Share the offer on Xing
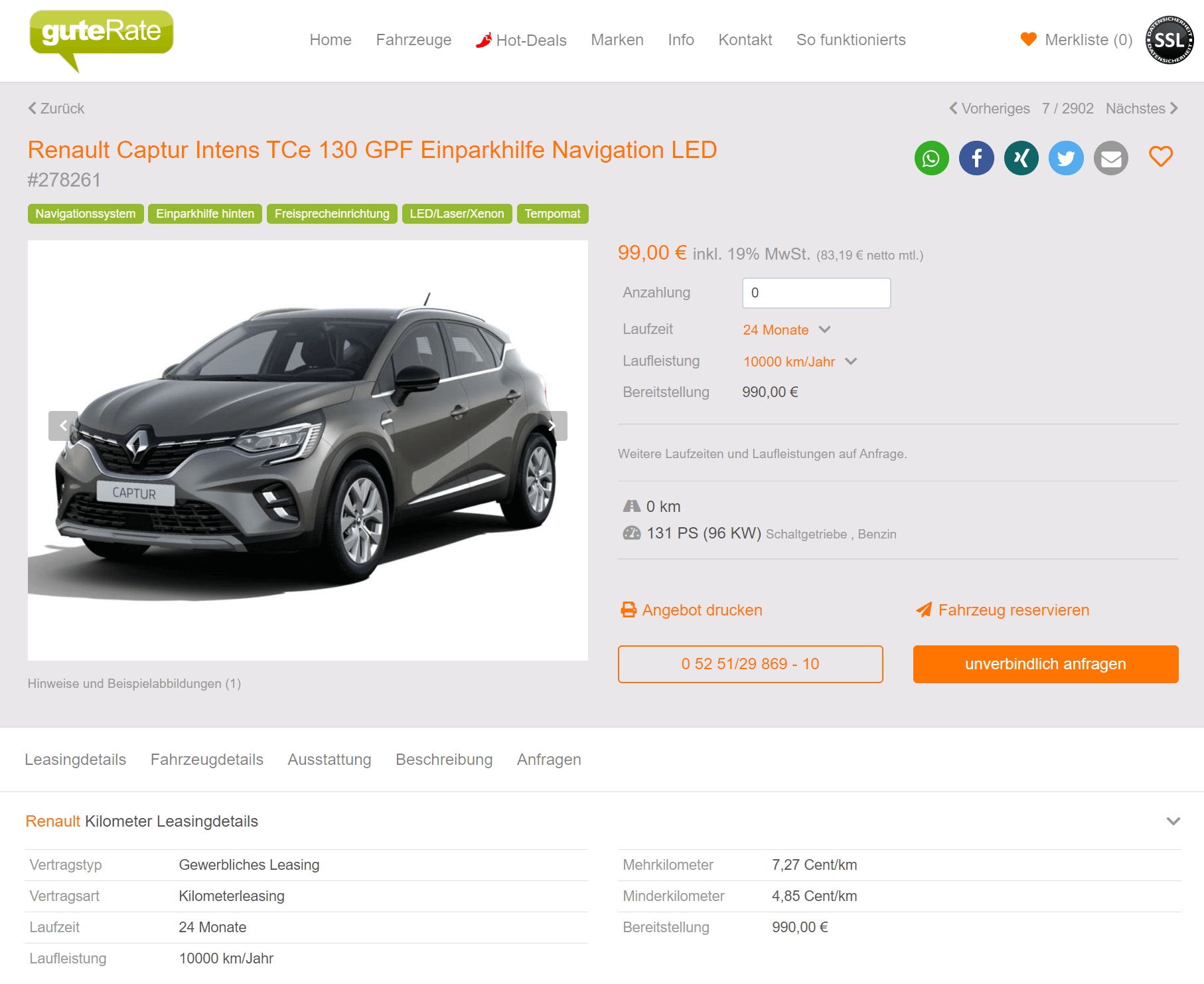This screenshot has width=1204, height=984. [1021, 158]
